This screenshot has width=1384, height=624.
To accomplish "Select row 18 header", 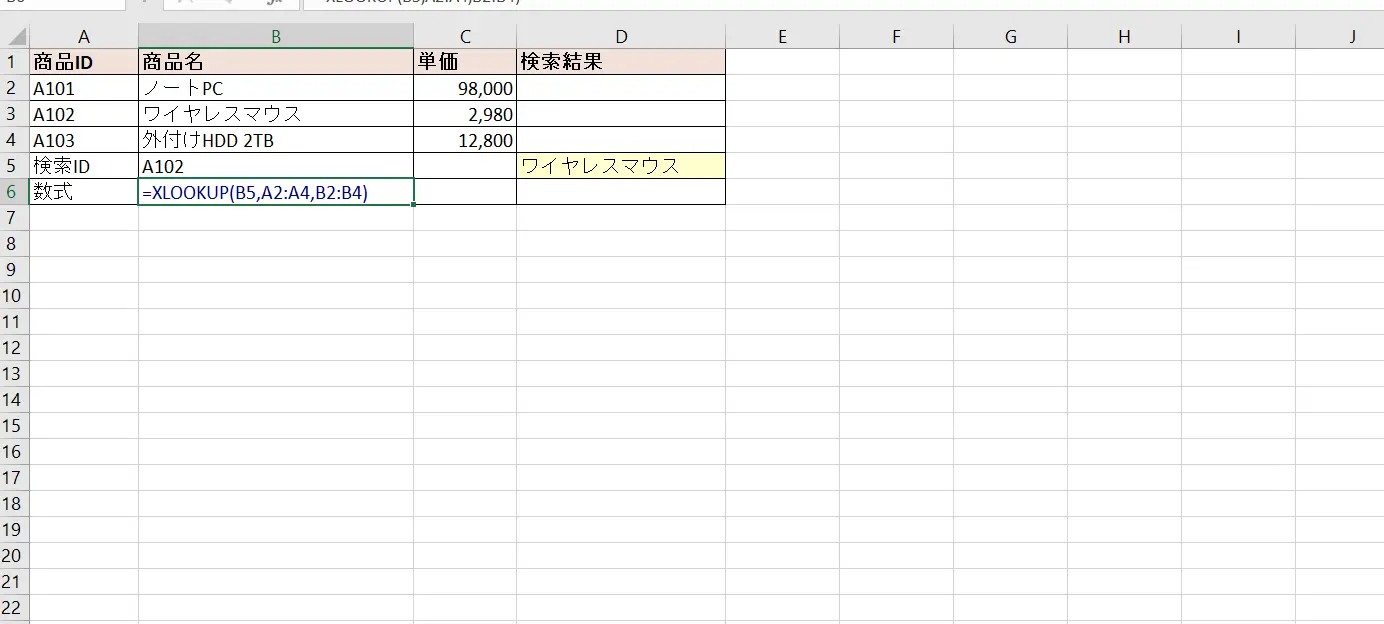I will pyautogui.click(x=15, y=504).
